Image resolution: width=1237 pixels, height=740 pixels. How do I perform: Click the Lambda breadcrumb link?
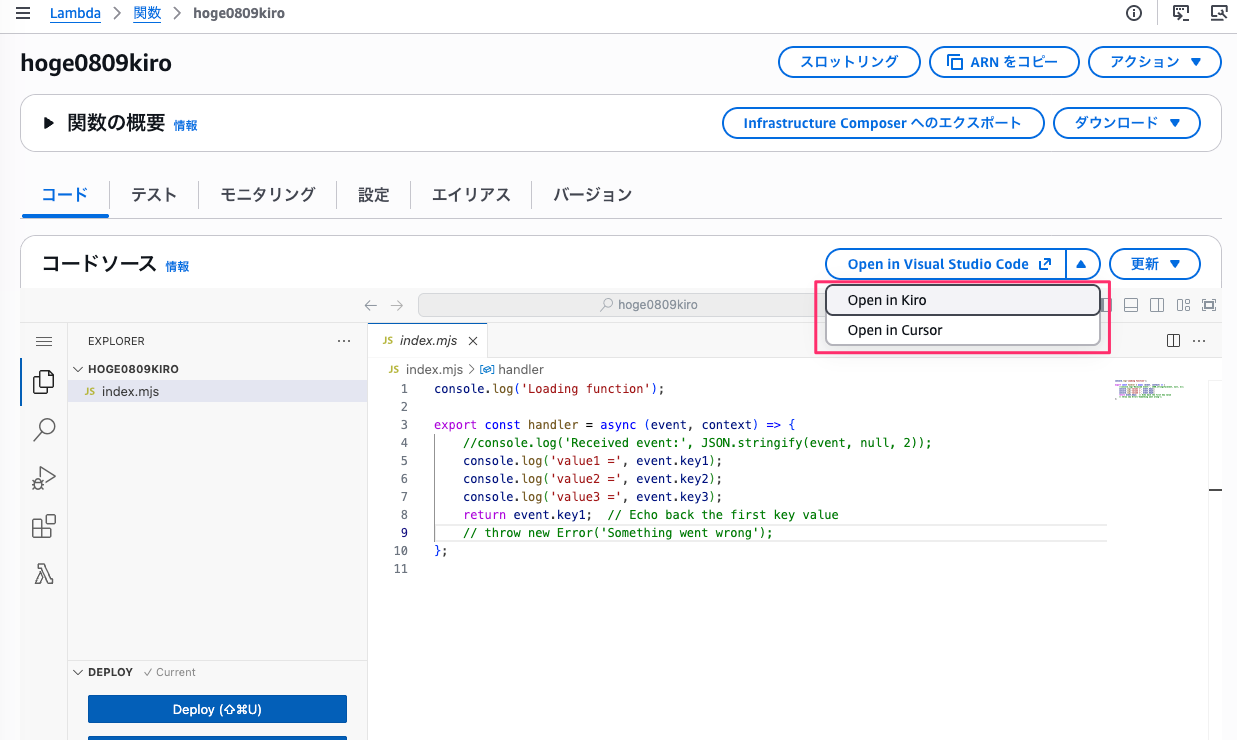[x=75, y=13]
